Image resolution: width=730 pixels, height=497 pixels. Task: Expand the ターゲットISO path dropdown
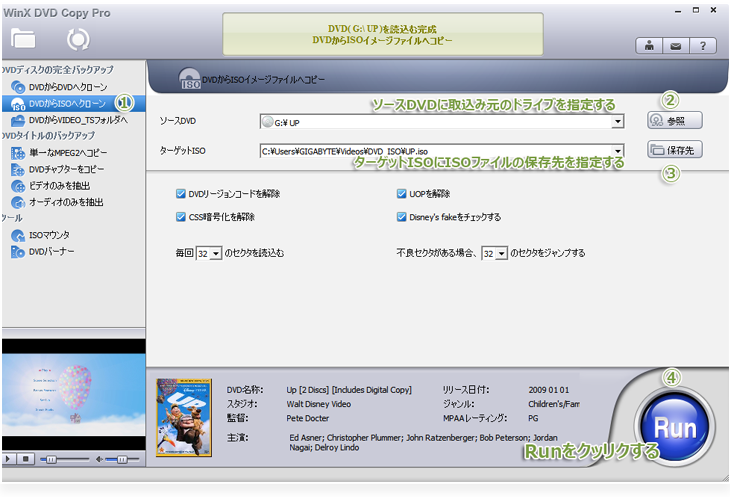tap(619, 152)
